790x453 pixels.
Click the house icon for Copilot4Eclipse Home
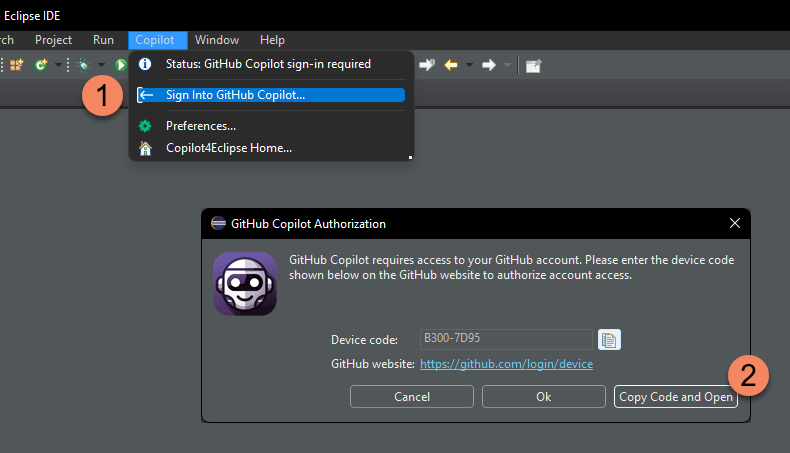(x=145, y=148)
